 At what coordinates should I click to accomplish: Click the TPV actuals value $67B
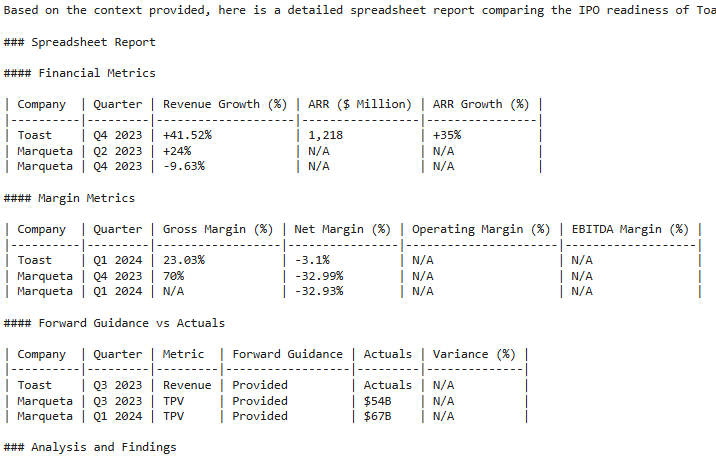point(377,417)
